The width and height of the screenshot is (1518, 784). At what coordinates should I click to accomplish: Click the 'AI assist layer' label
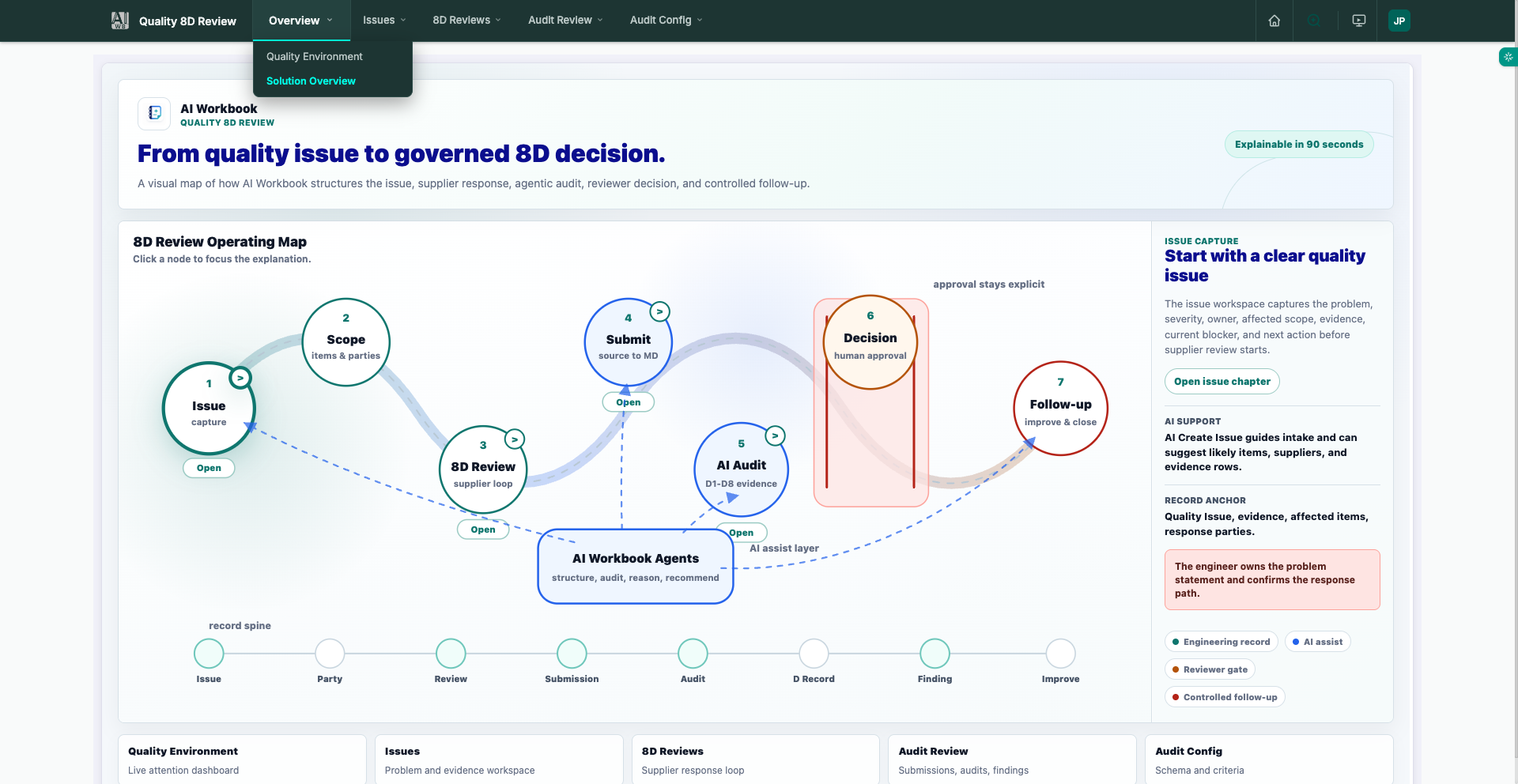(784, 548)
